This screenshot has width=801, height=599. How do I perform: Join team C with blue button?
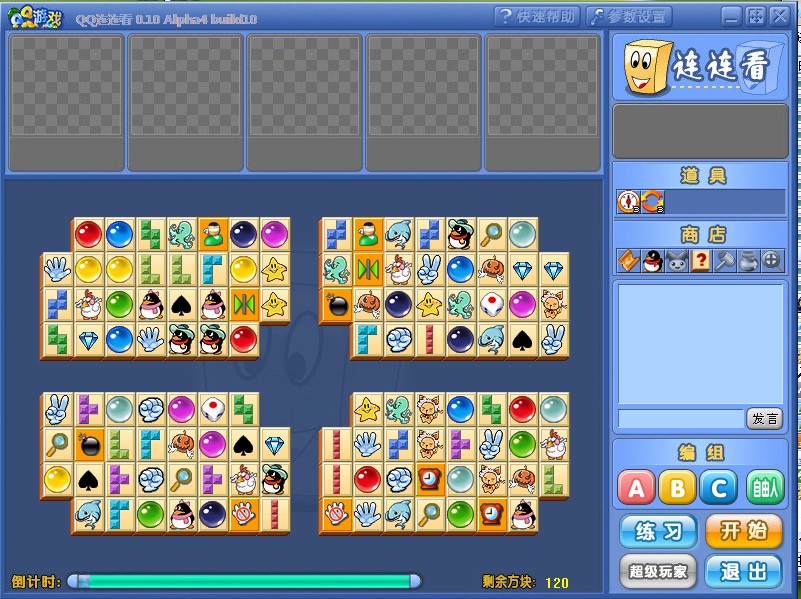pos(719,487)
